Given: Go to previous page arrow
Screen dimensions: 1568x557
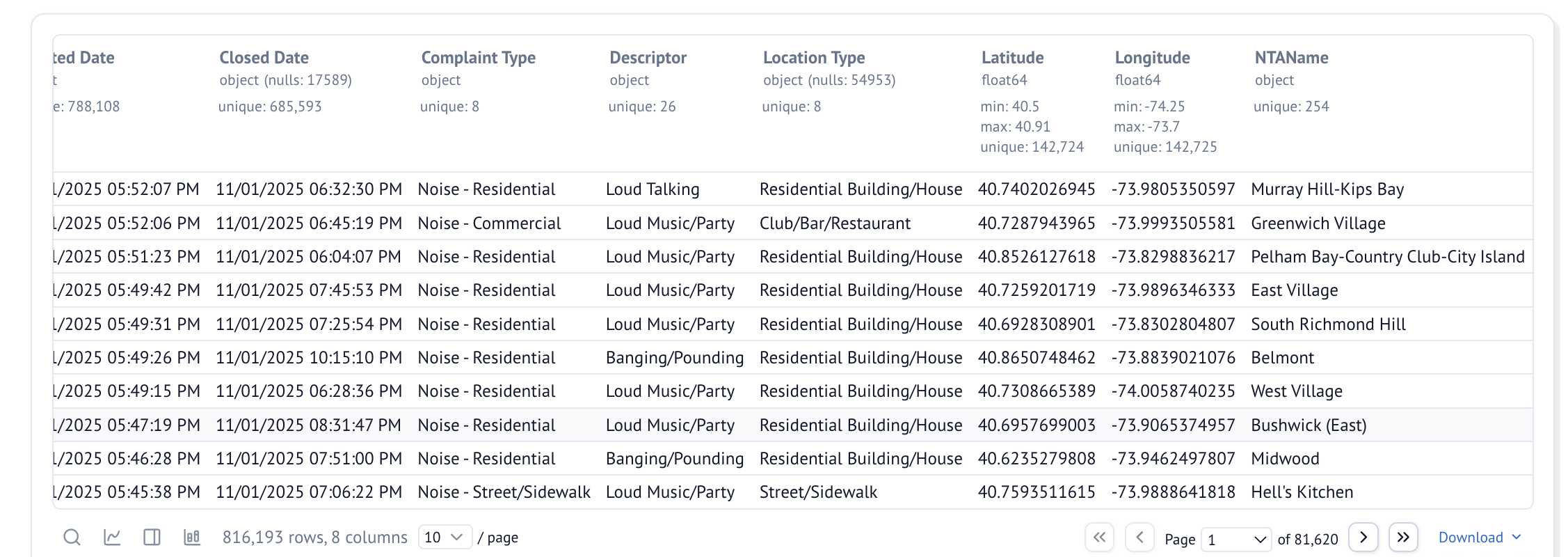Looking at the screenshot, I should click(1139, 537).
